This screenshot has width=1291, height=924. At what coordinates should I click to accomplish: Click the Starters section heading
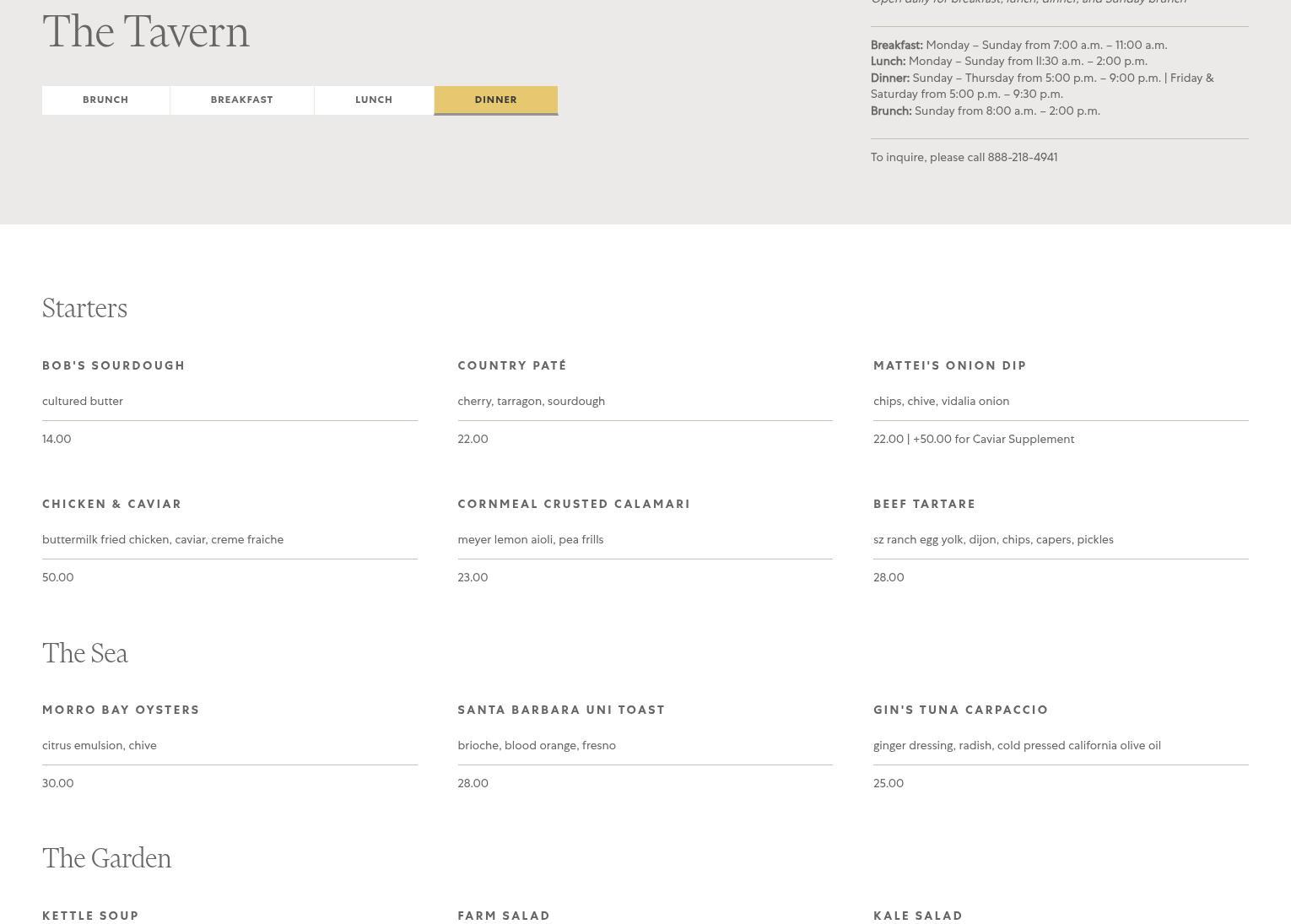[84, 308]
